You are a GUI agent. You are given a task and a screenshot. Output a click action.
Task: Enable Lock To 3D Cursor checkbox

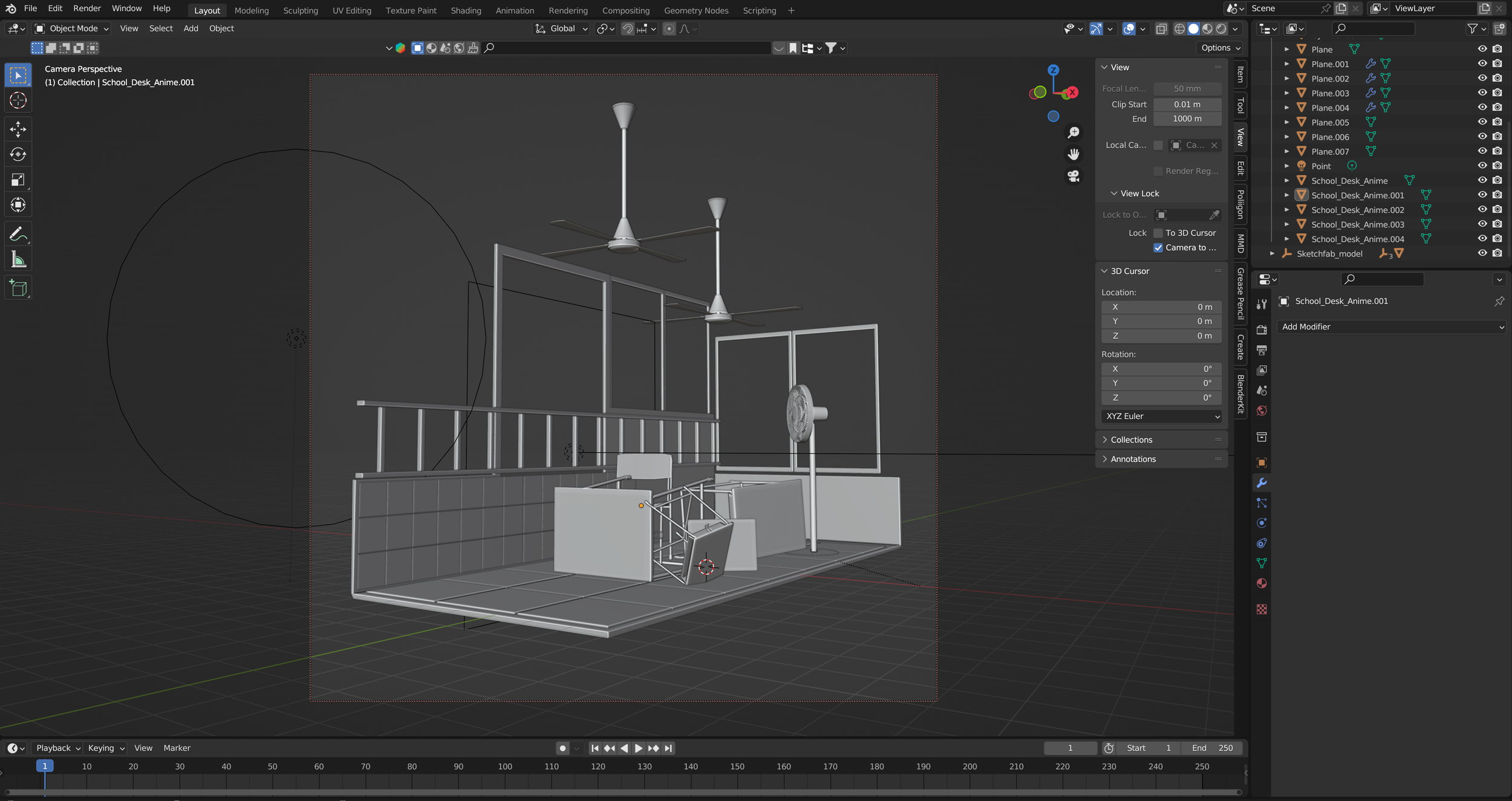click(1158, 233)
